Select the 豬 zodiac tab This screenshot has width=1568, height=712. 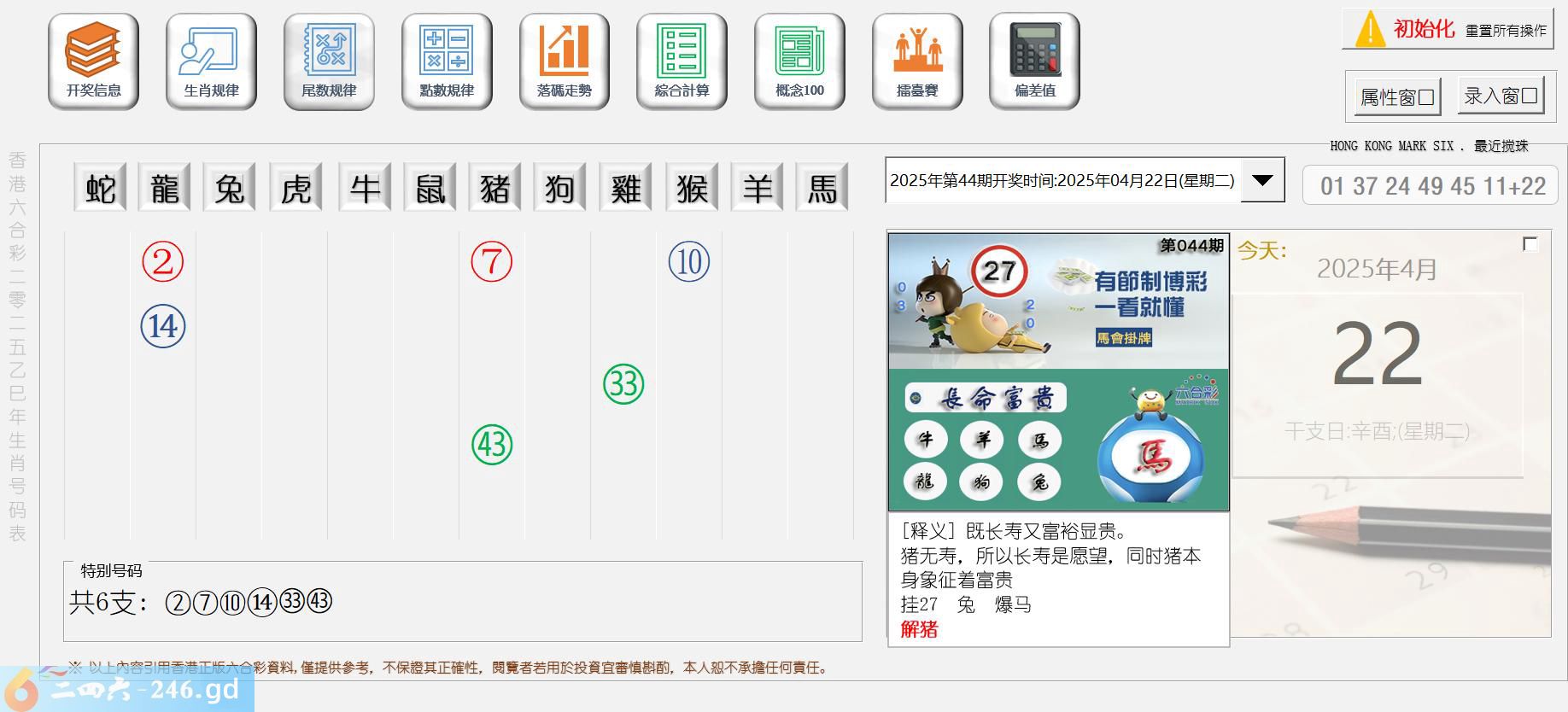coord(494,188)
